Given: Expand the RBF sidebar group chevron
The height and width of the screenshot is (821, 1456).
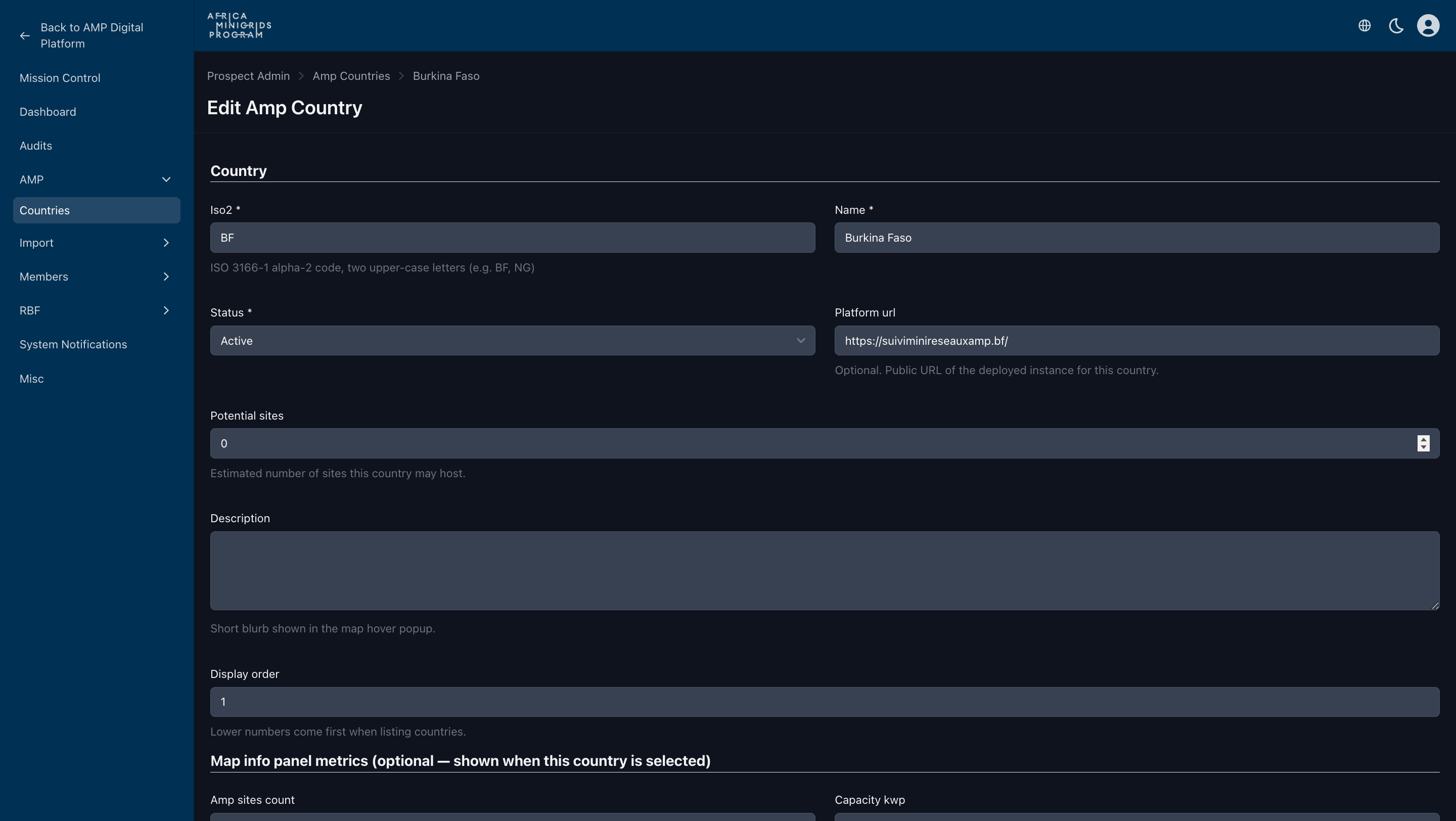Looking at the screenshot, I should (x=166, y=311).
